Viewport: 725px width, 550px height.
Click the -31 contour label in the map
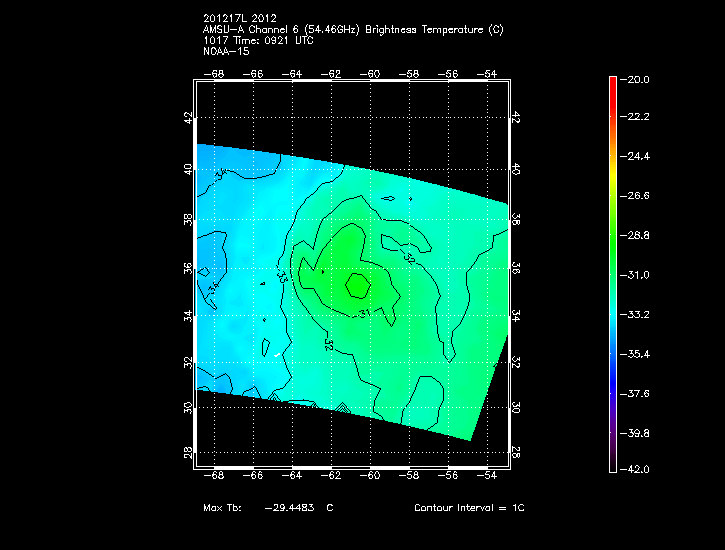[365, 315]
